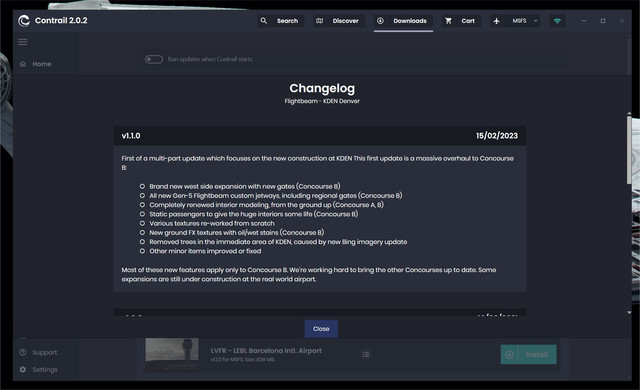Click the download icon on Install button
Viewport: 640px width, 390px height.
(x=509, y=355)
